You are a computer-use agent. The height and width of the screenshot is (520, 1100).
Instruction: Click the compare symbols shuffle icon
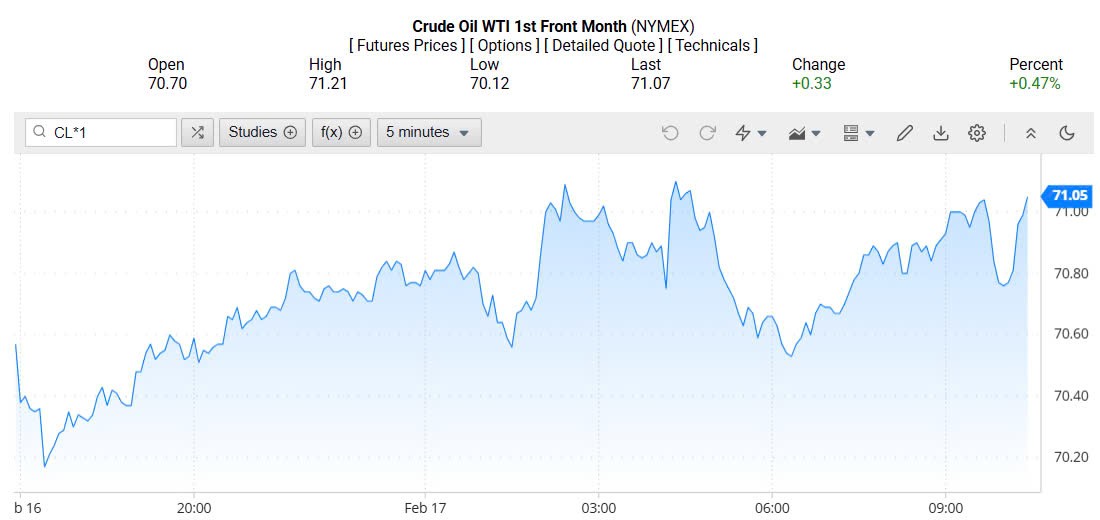point(197,132)
